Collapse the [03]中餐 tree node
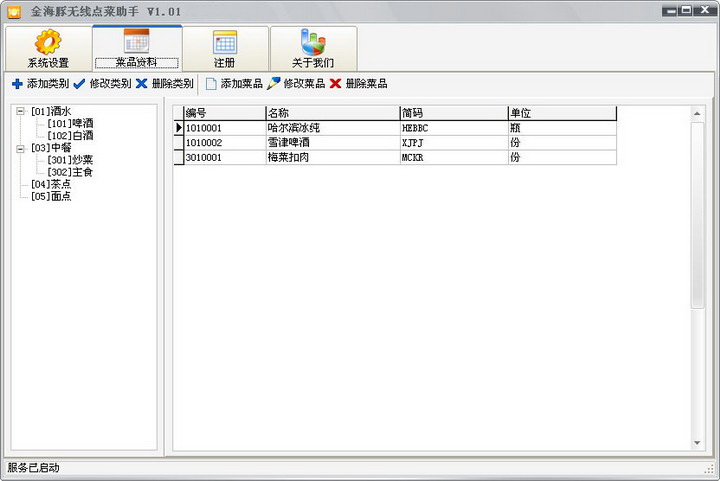 pyautogui.click(x=20, y=148)
